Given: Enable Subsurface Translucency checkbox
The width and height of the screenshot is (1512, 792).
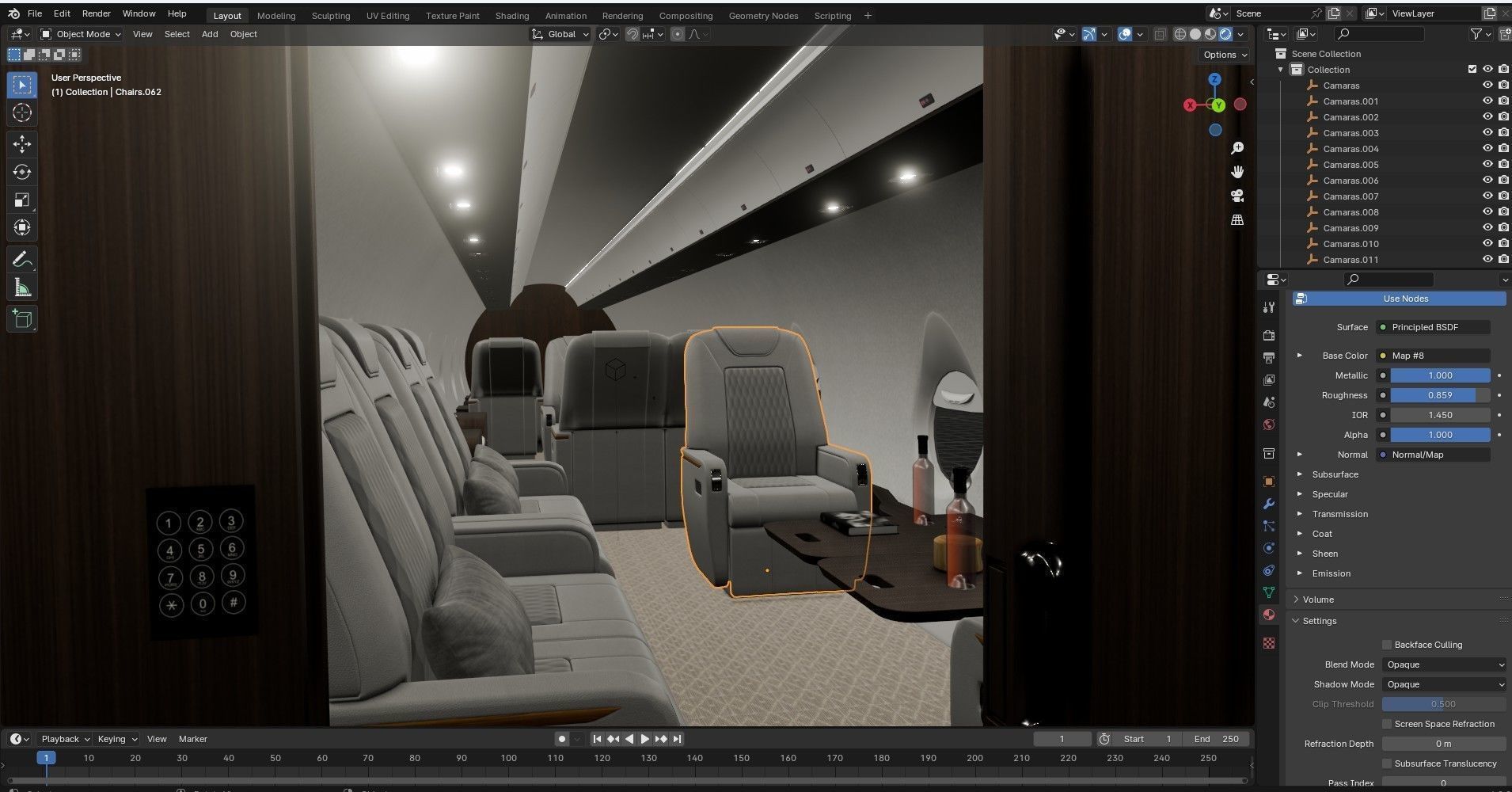Looking at the screenshot, I should coord(1387,763).
